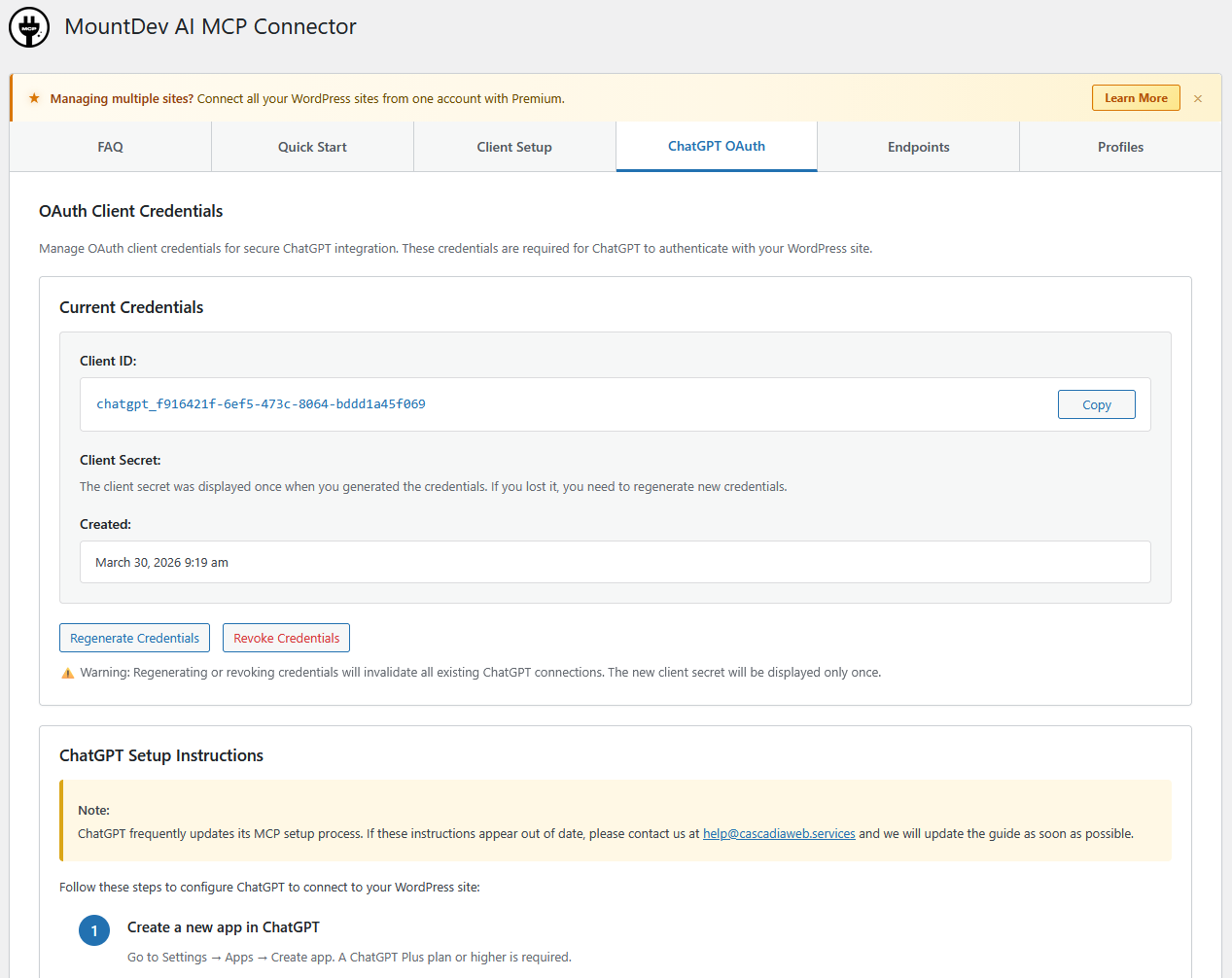Viewport: 1232px width, 978px height.
Task: Click the Created date field
Action: tap(615, 562)
